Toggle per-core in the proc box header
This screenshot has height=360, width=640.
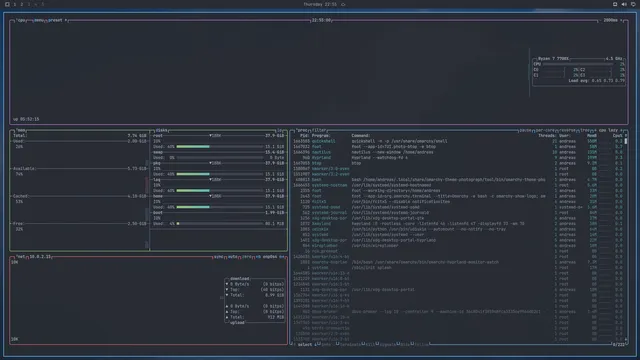click(x=545, y=130)
